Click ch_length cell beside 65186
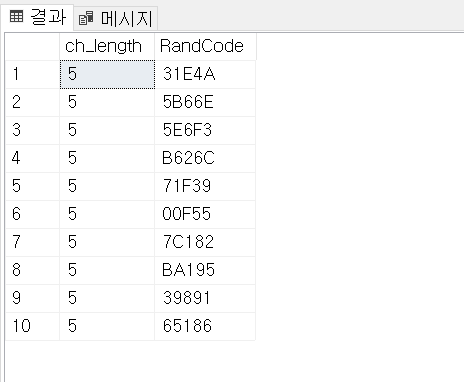This screenshot has width=464, height=382. pyautogui.click(x=107, y=326)
